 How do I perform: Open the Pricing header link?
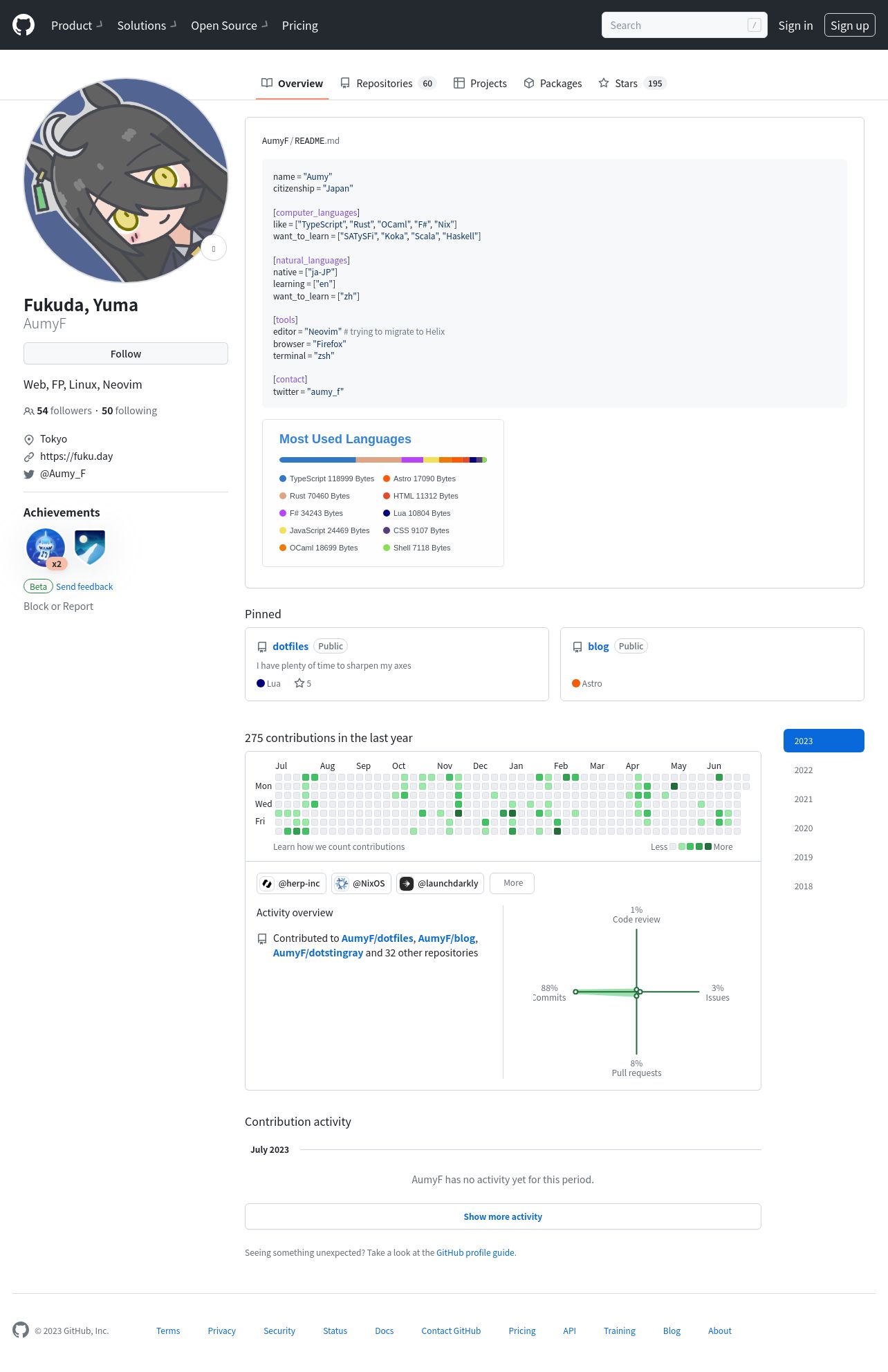click(300, 26)
